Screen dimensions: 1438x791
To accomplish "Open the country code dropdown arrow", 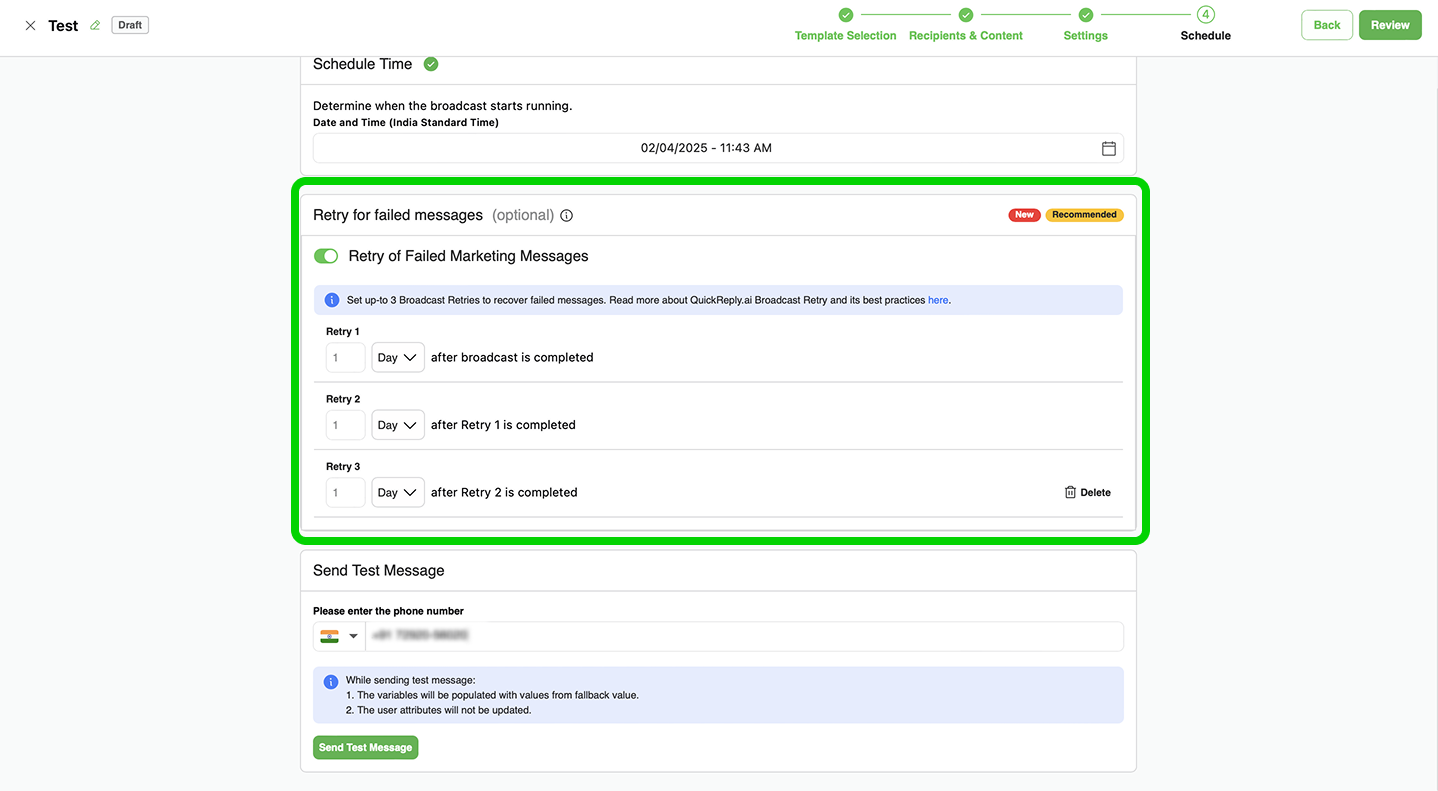I will point(353,636).
